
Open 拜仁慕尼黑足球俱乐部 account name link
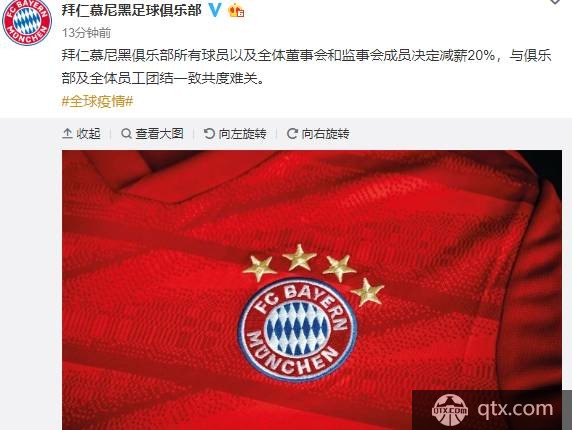click(x=132, y=10)
